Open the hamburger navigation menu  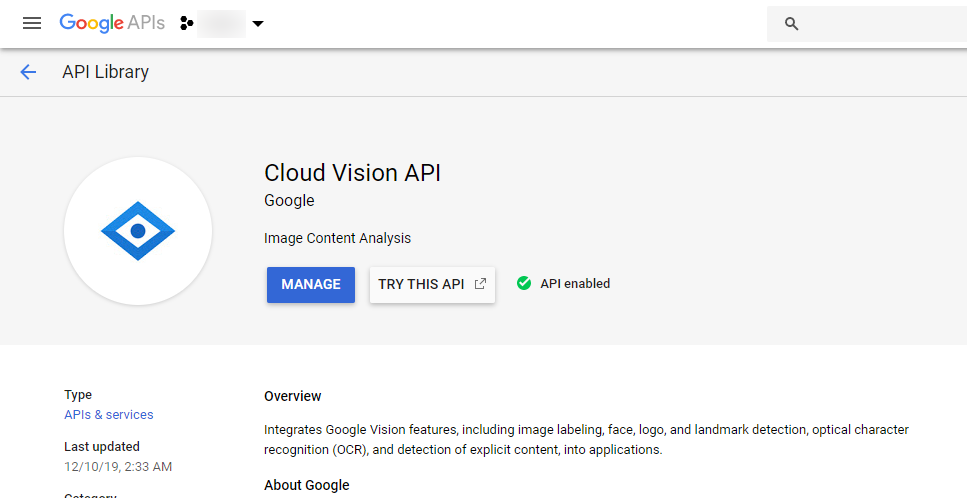32,23
